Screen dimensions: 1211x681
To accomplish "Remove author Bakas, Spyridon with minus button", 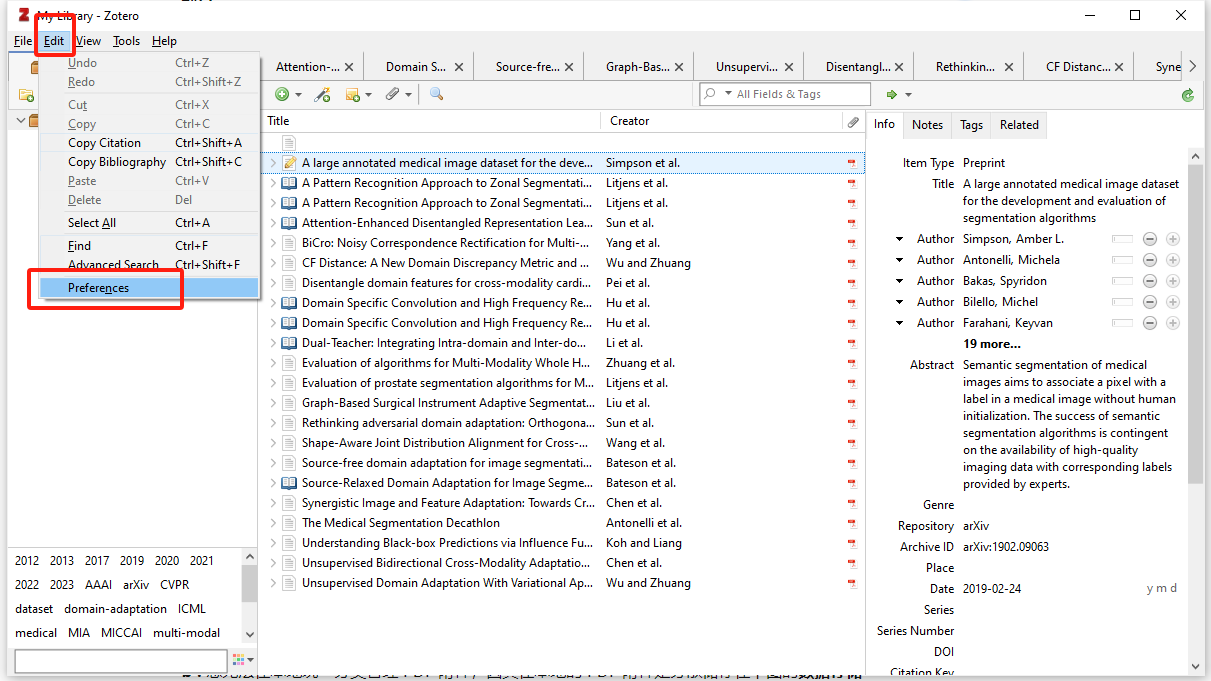I will 1150,281.
